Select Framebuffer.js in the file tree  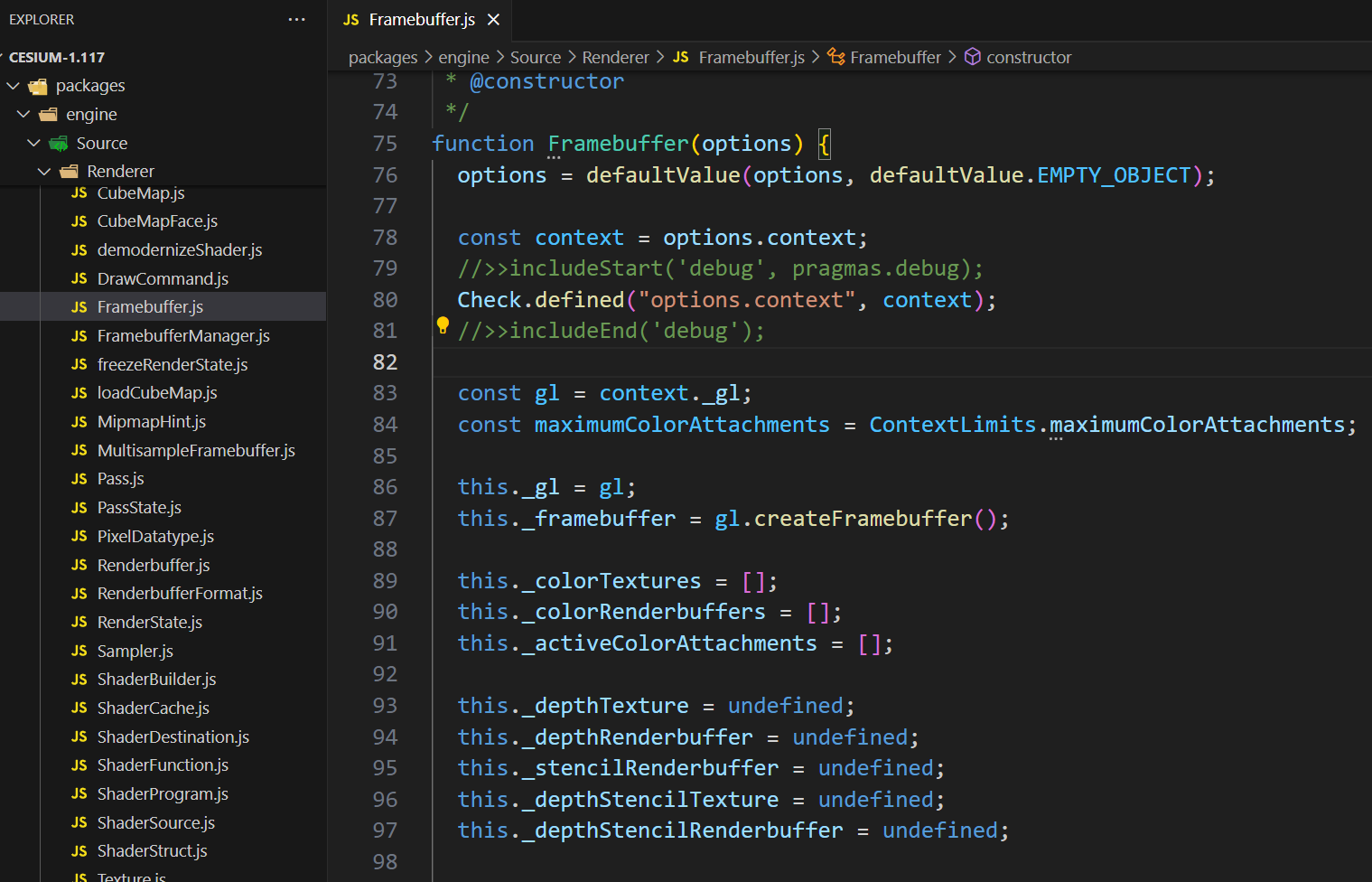[163, 307]
